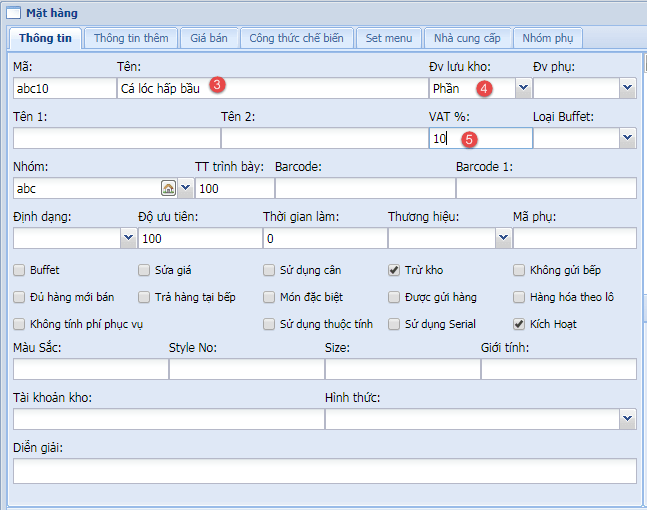Toggle the Kích Hoạt checkbox
This screenshot has height=510, width=647.
coord(519,324)
